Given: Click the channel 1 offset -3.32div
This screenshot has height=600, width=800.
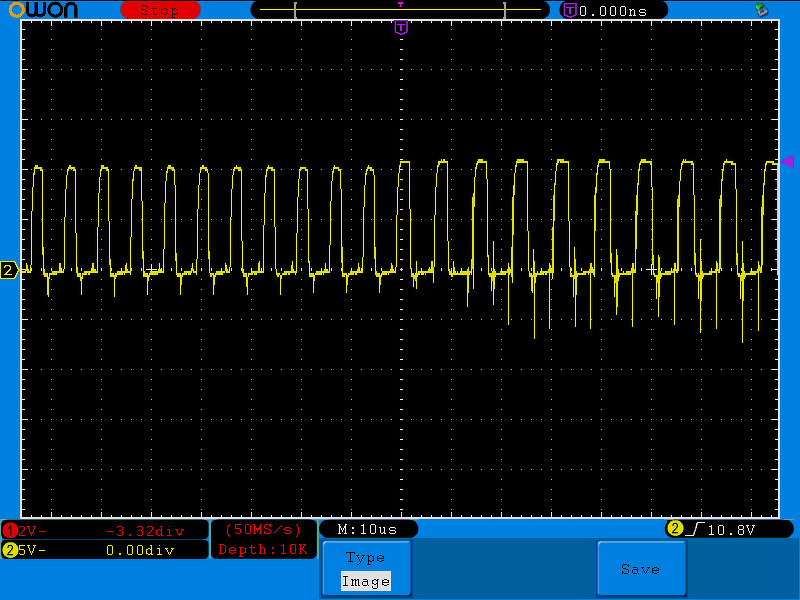Looking at the screenshot, I should click(145, 532).
